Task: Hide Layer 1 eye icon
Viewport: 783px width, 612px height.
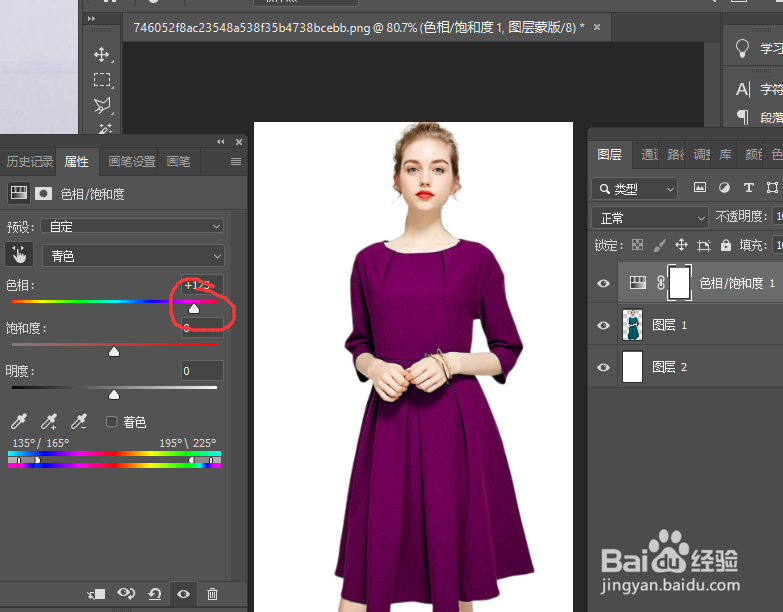Action: (x=603, y=325)
